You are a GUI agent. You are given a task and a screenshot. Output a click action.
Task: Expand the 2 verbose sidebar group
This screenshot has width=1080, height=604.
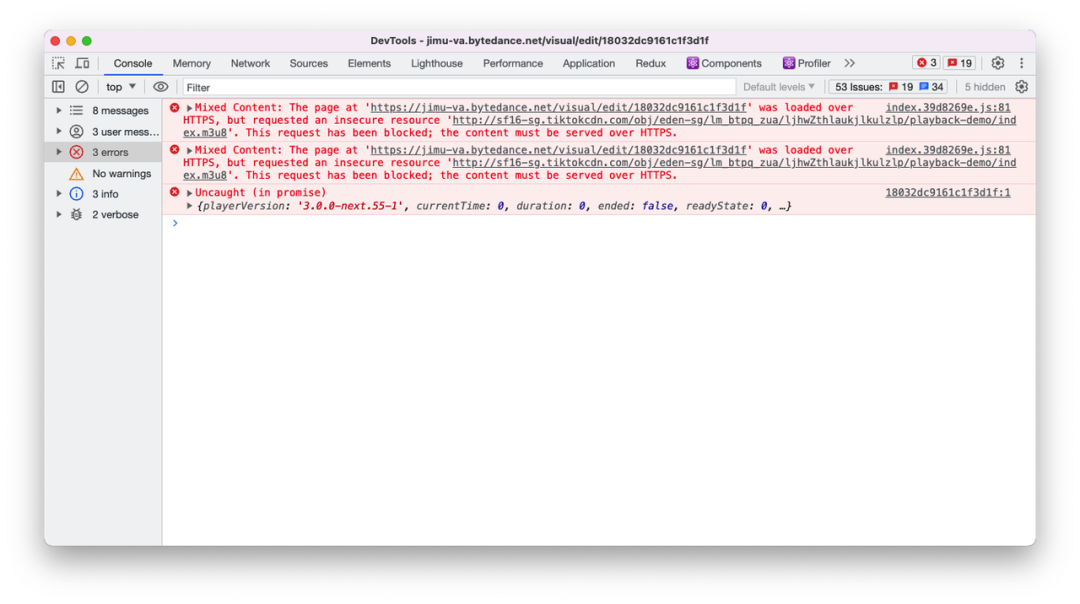(x=59, y=214)
